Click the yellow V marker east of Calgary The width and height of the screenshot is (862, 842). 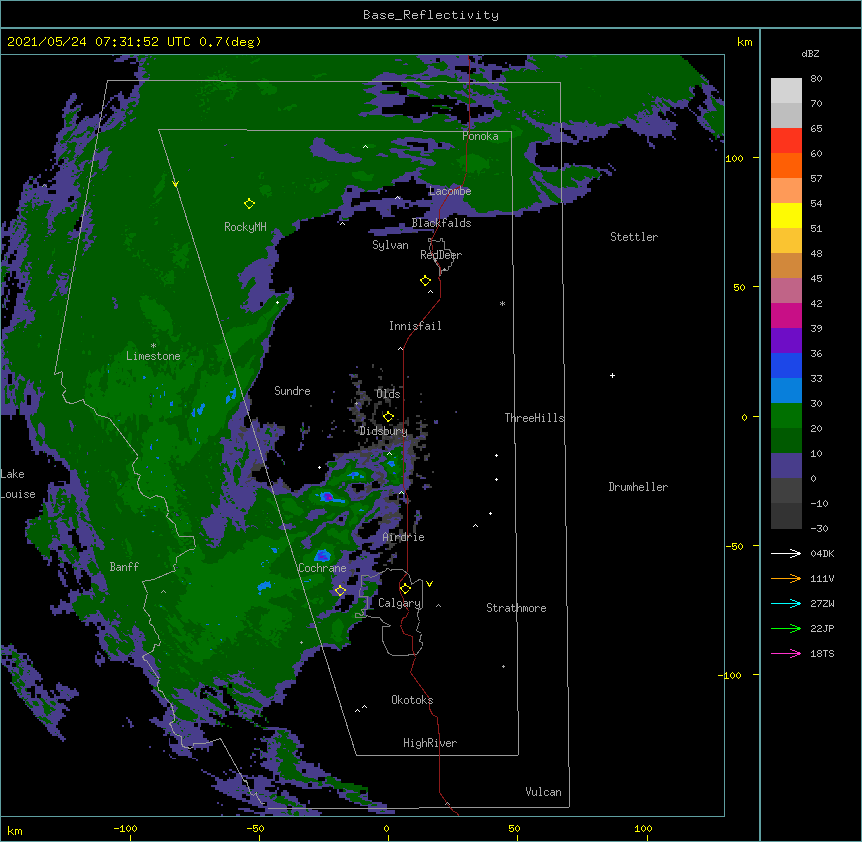tap(429, 584)
